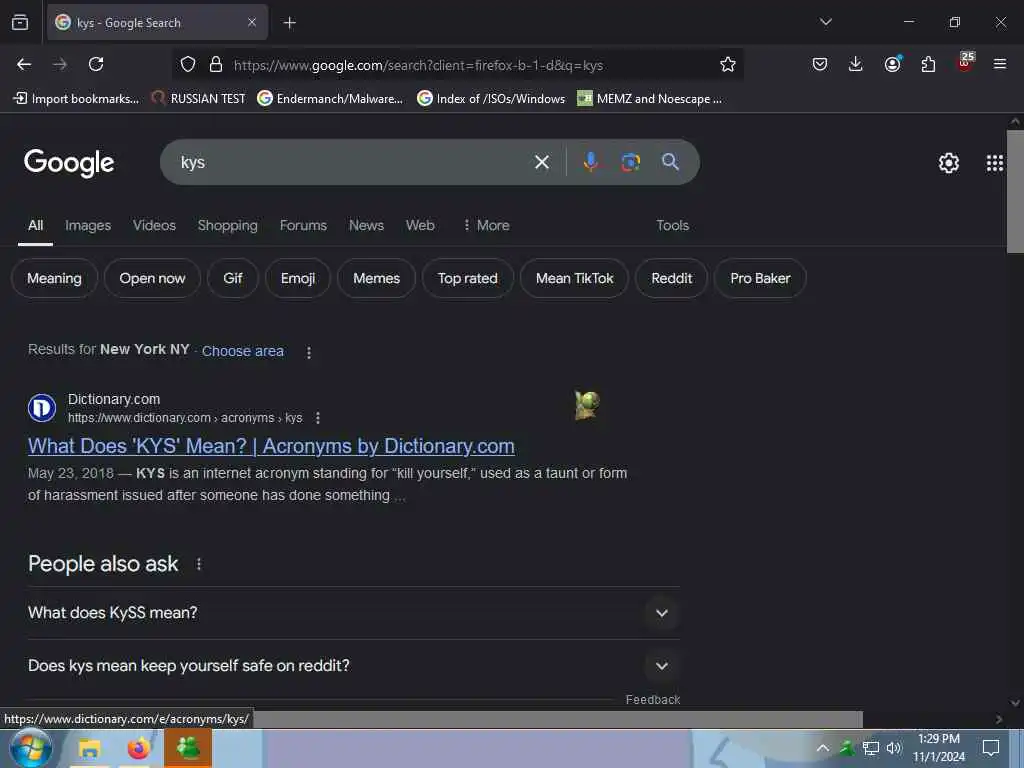This screenshot has width=1024, height=768.
Task: Expand keep yourself safe on reddit question
Action: 353,665
